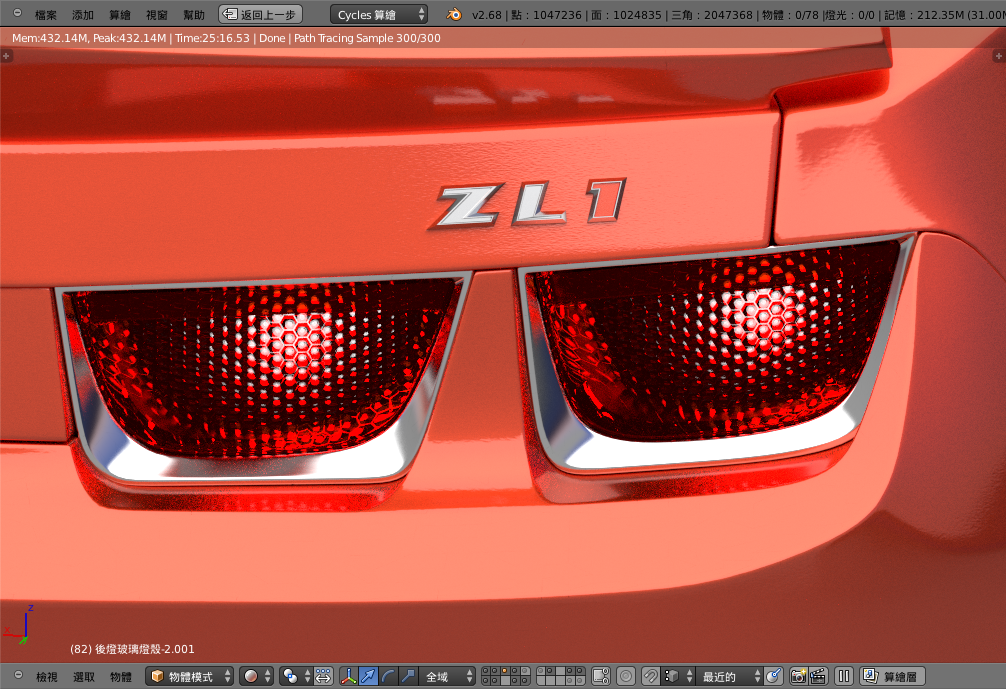Select the translate manipulator arrow icon
This screenshot has width=1006, height=689.
click(369, 677)
